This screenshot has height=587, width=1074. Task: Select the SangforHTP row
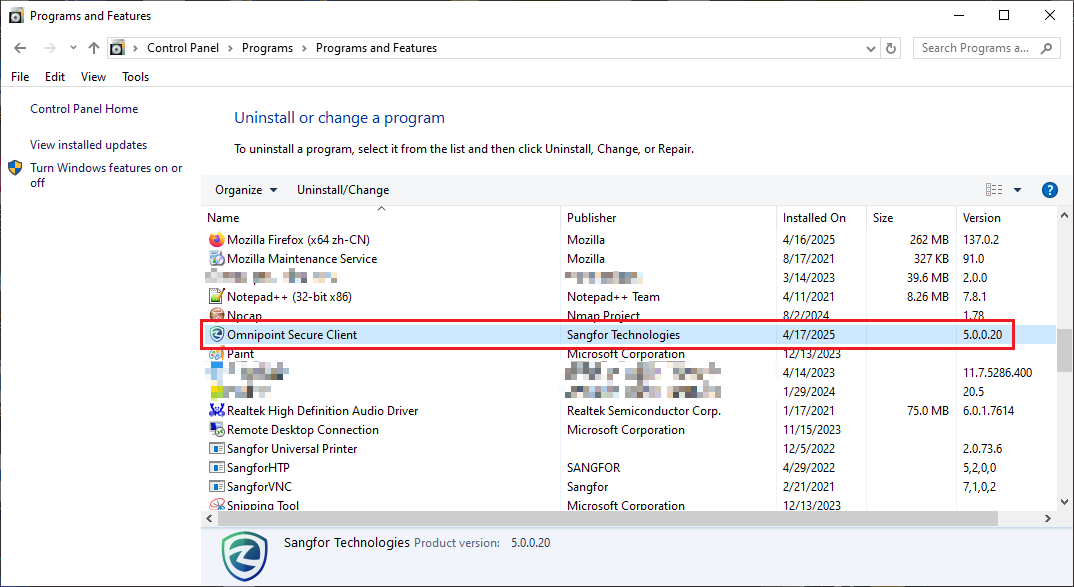pyautogui.click(x=630, y=468)
